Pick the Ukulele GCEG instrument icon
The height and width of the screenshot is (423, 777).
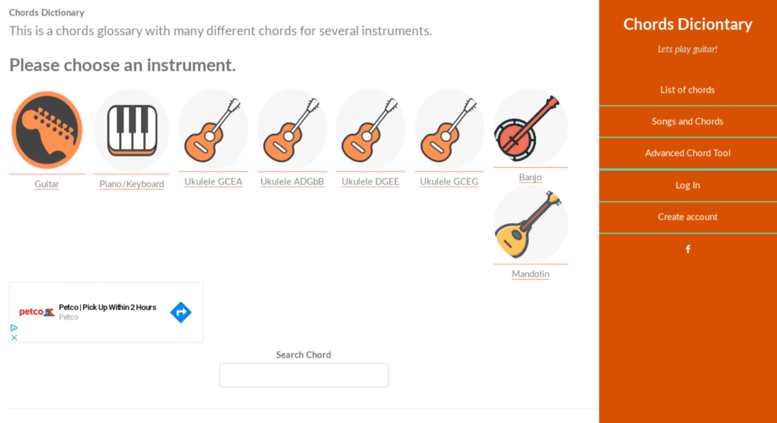[x=449, y=129]
